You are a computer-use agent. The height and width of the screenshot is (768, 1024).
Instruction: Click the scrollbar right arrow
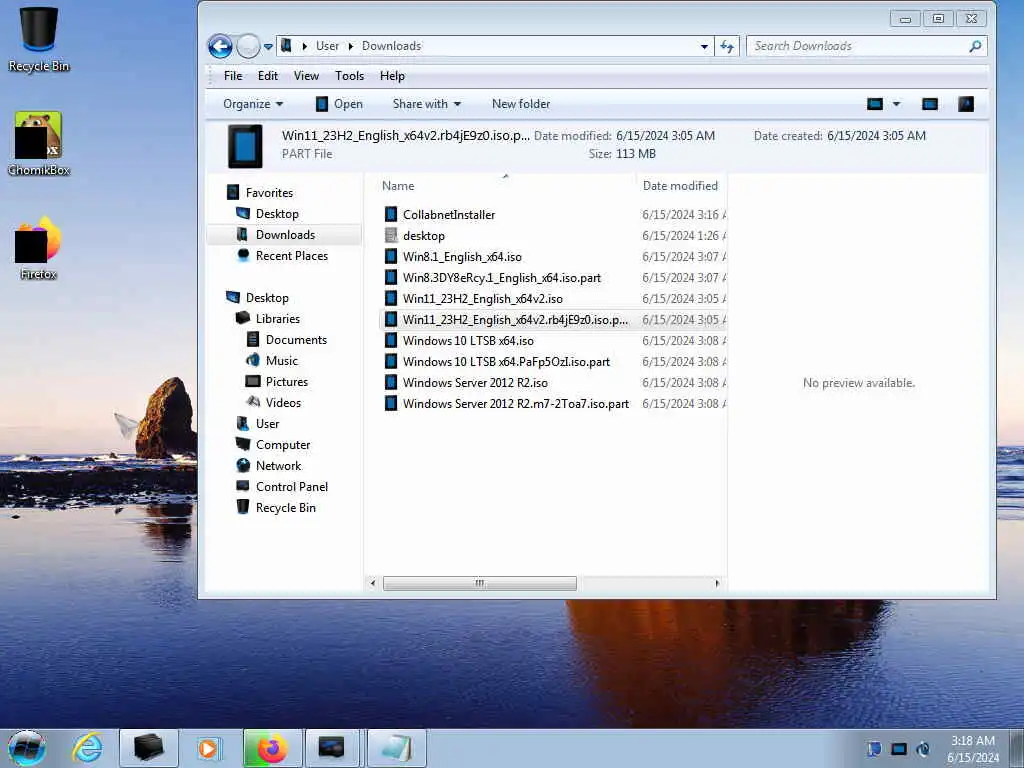tap(717, 583)
